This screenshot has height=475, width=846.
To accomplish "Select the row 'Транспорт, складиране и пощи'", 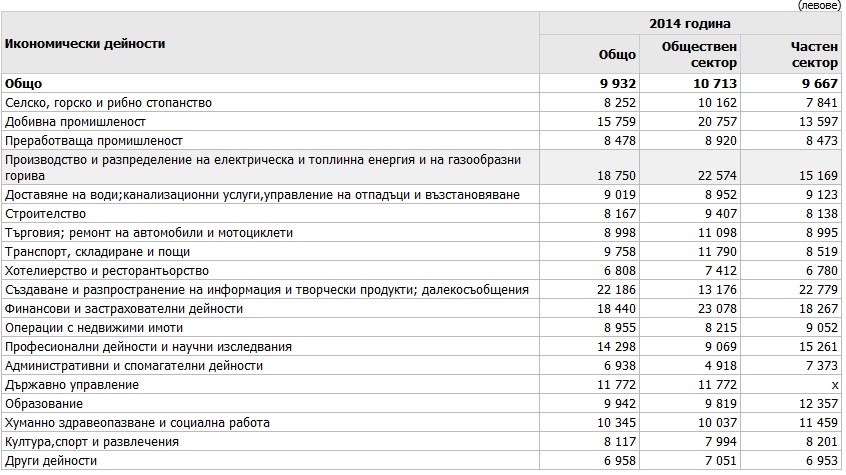I will (421, 252).
